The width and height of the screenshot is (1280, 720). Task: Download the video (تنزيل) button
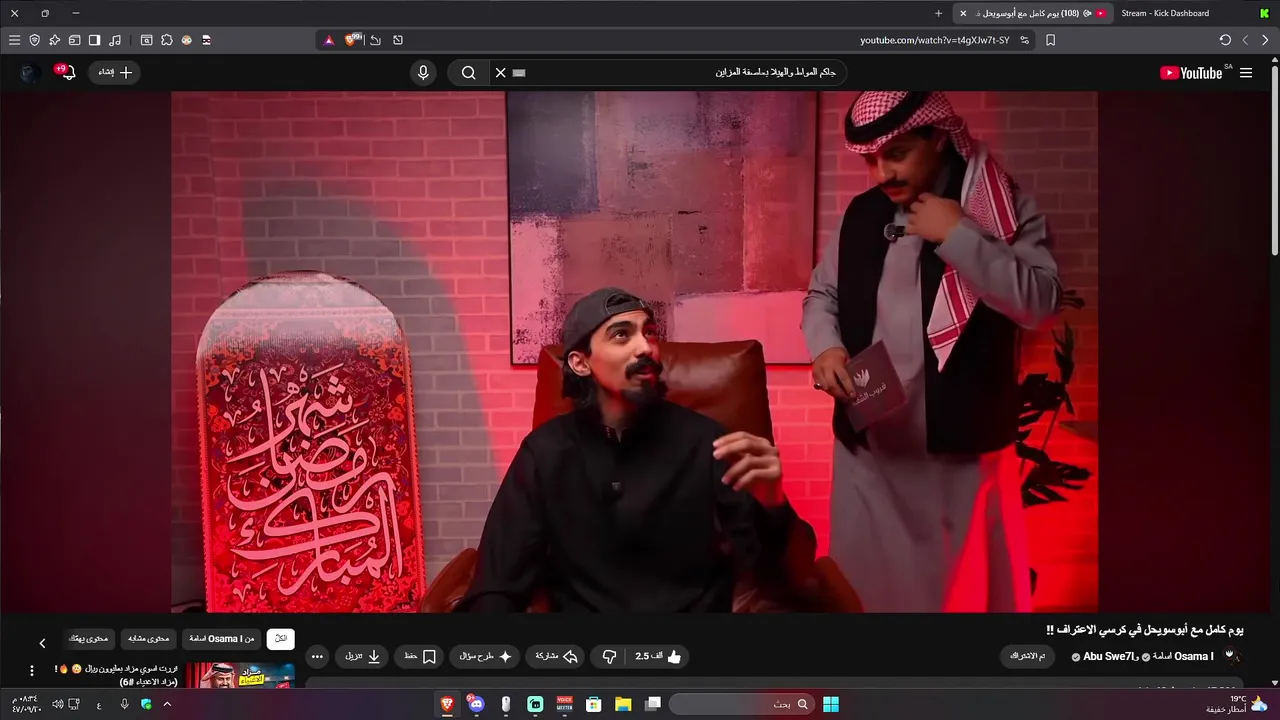tap(363, 656)
